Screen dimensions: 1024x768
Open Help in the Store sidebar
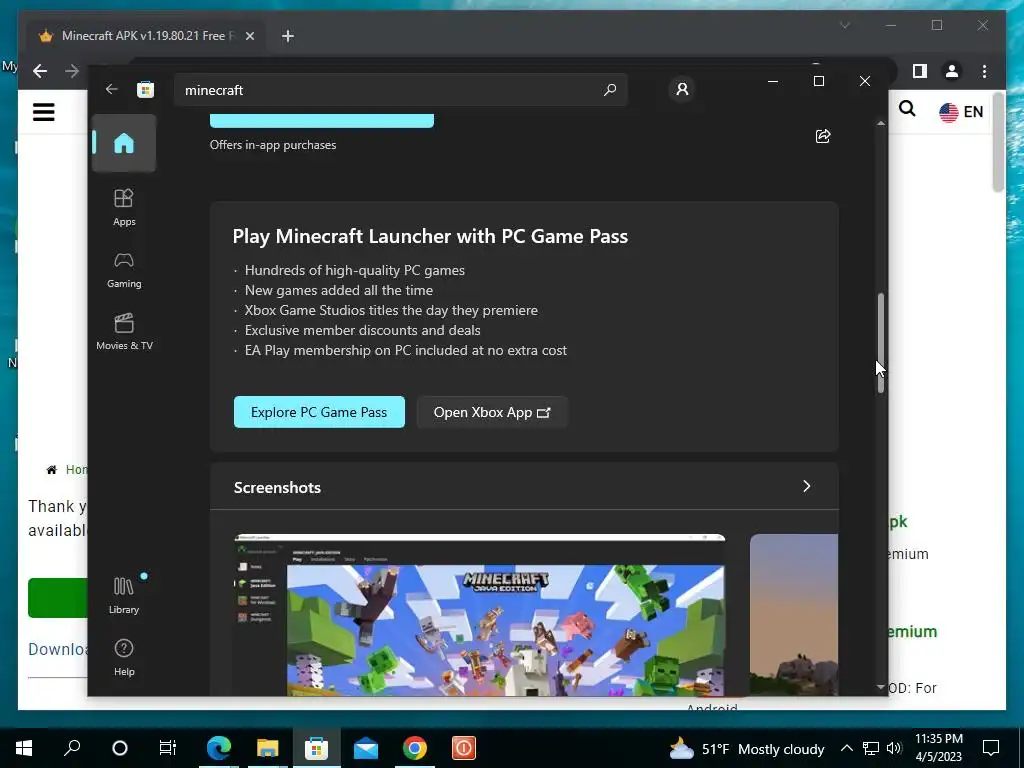click(x=123, y=657)
